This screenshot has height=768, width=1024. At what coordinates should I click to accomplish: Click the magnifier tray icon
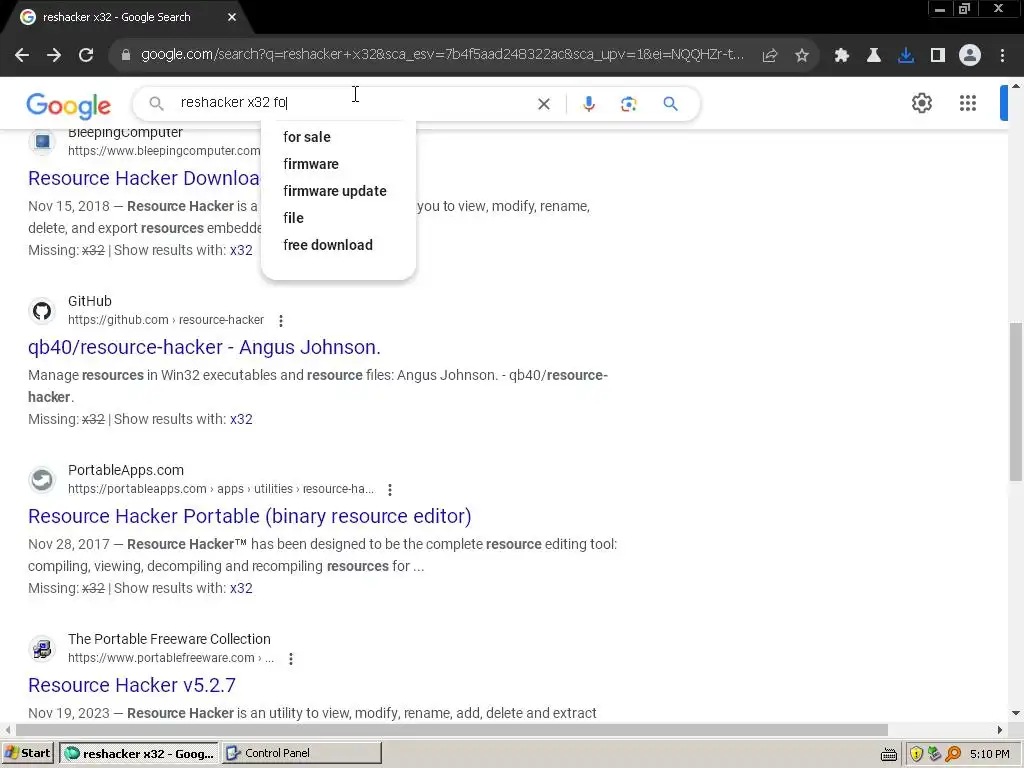953,754
